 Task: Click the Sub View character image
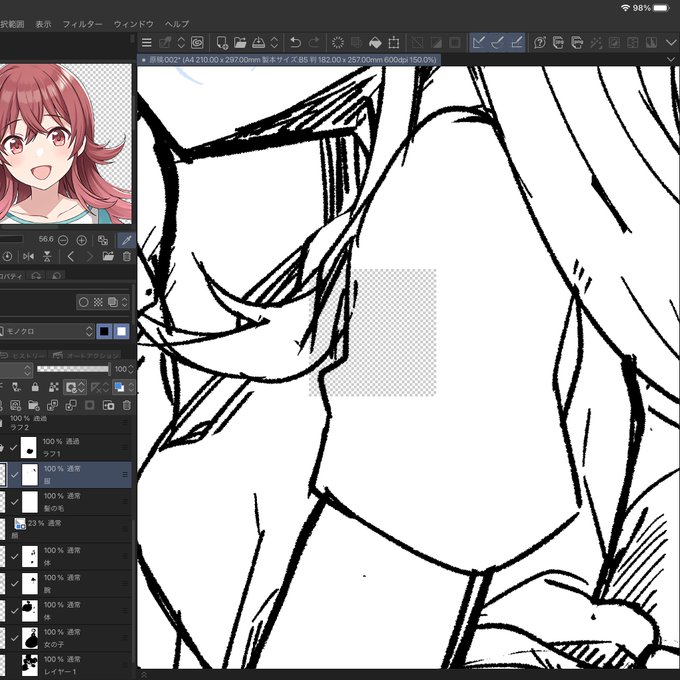pos(65,144)
